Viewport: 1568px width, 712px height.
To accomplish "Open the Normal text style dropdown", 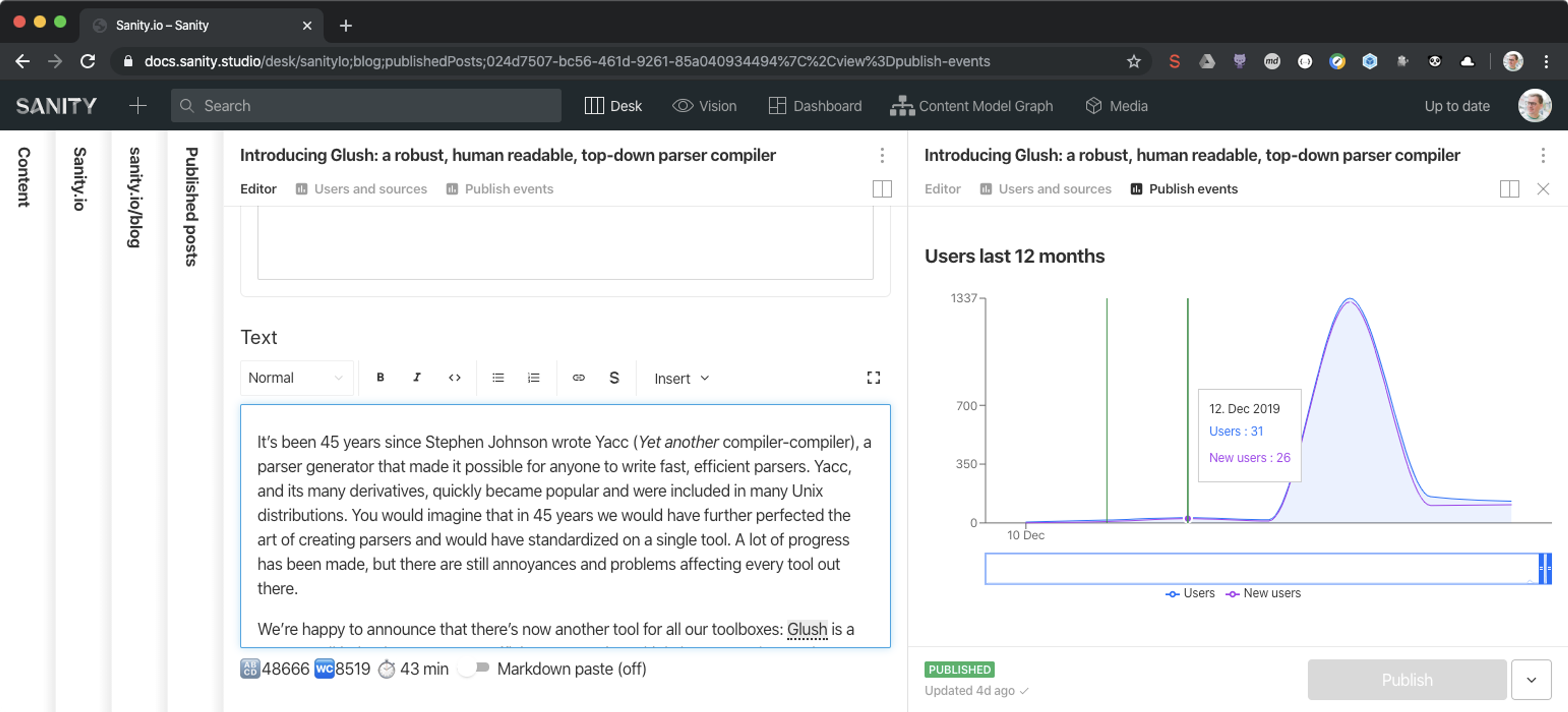I will click(x=296, y=377).
